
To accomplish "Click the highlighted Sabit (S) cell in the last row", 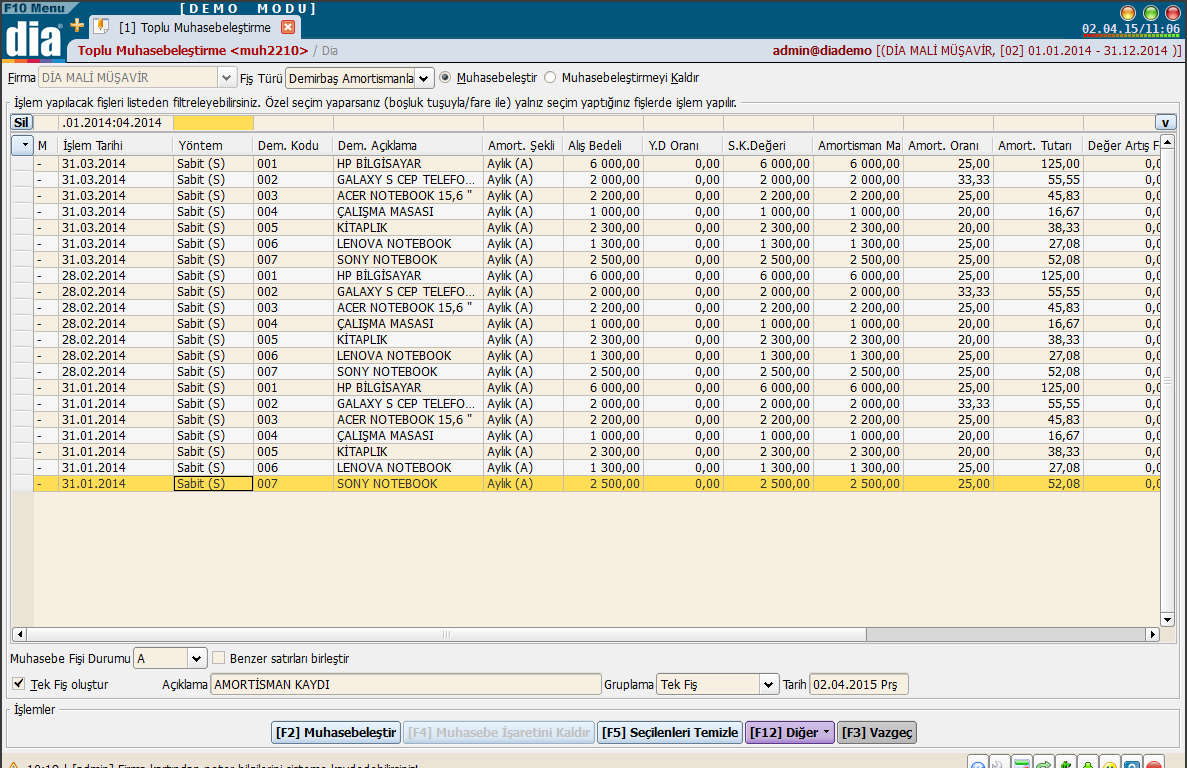I will [x=213, y=483].
